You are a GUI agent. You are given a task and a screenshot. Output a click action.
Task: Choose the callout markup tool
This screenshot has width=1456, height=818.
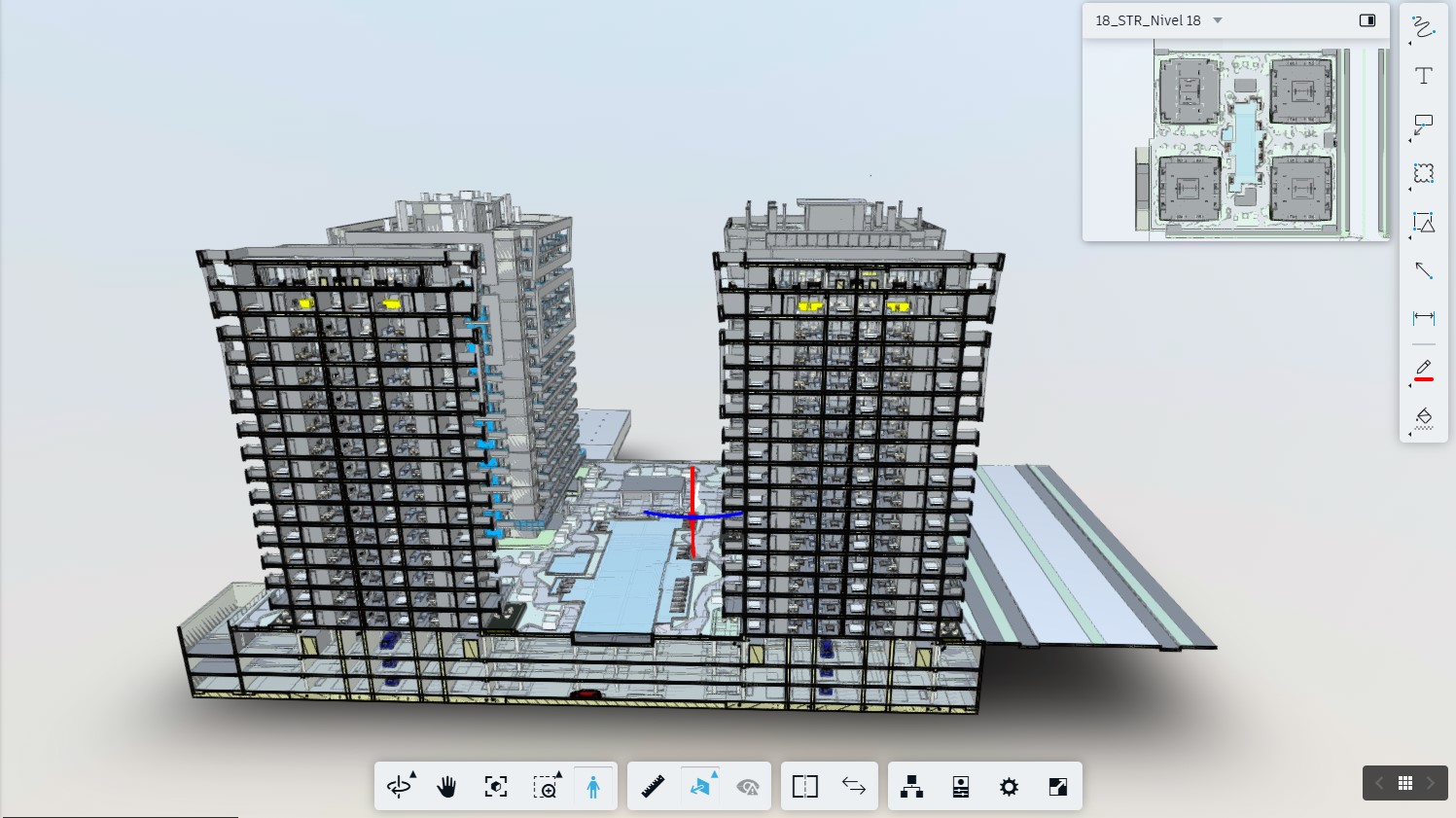1423,124
